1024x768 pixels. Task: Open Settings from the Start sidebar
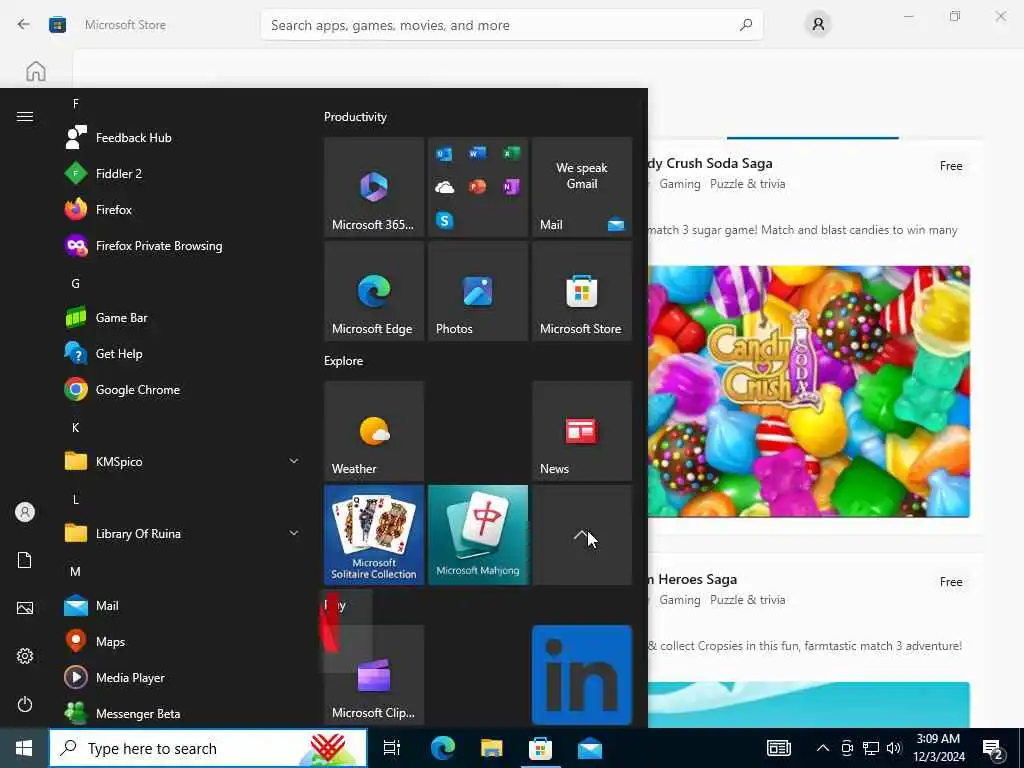(25, 656)
